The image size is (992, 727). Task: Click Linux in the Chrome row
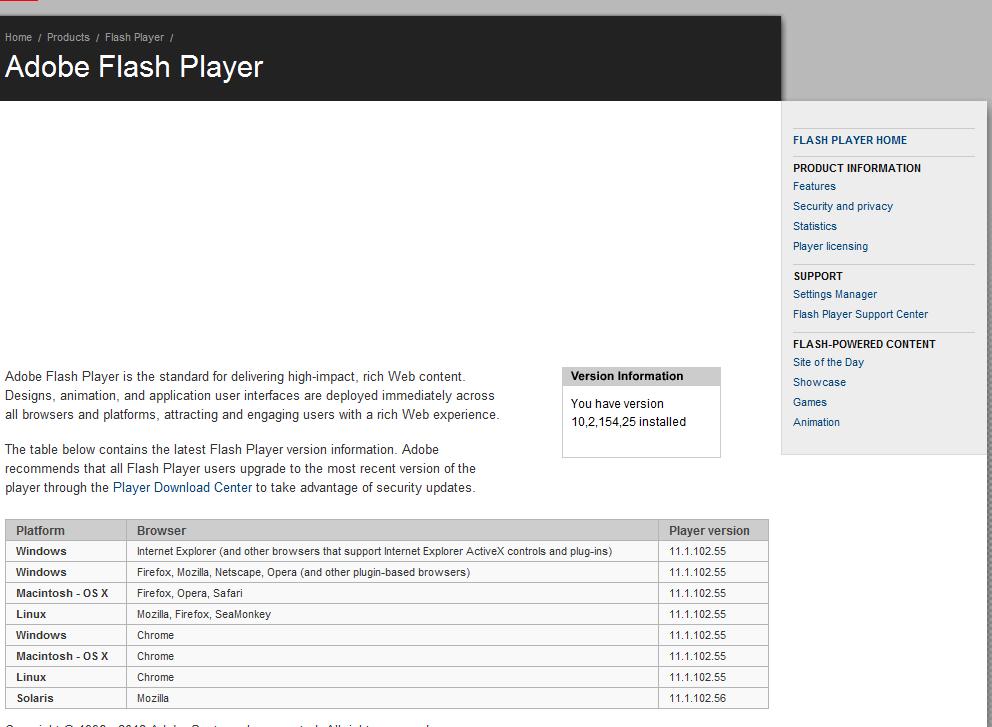[x=66, y=677]
